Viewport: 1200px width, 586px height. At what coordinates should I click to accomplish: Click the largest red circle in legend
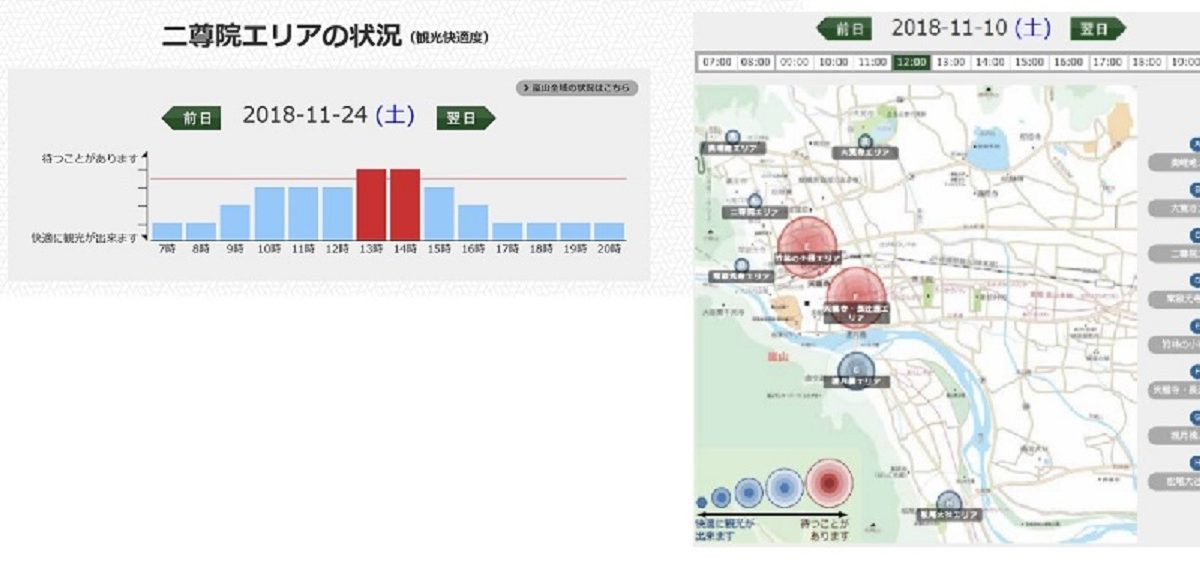[828, 484]
